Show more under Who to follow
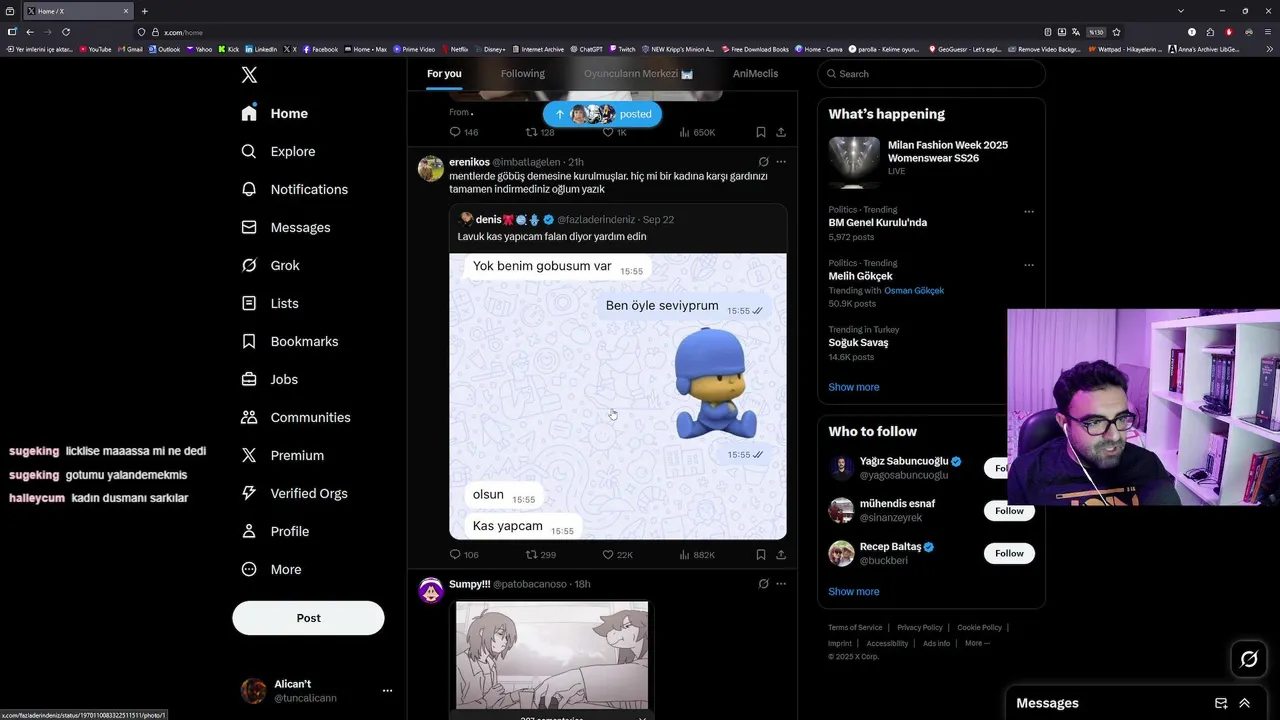The height and width of the screenshot is (720, 1280). 854,592
